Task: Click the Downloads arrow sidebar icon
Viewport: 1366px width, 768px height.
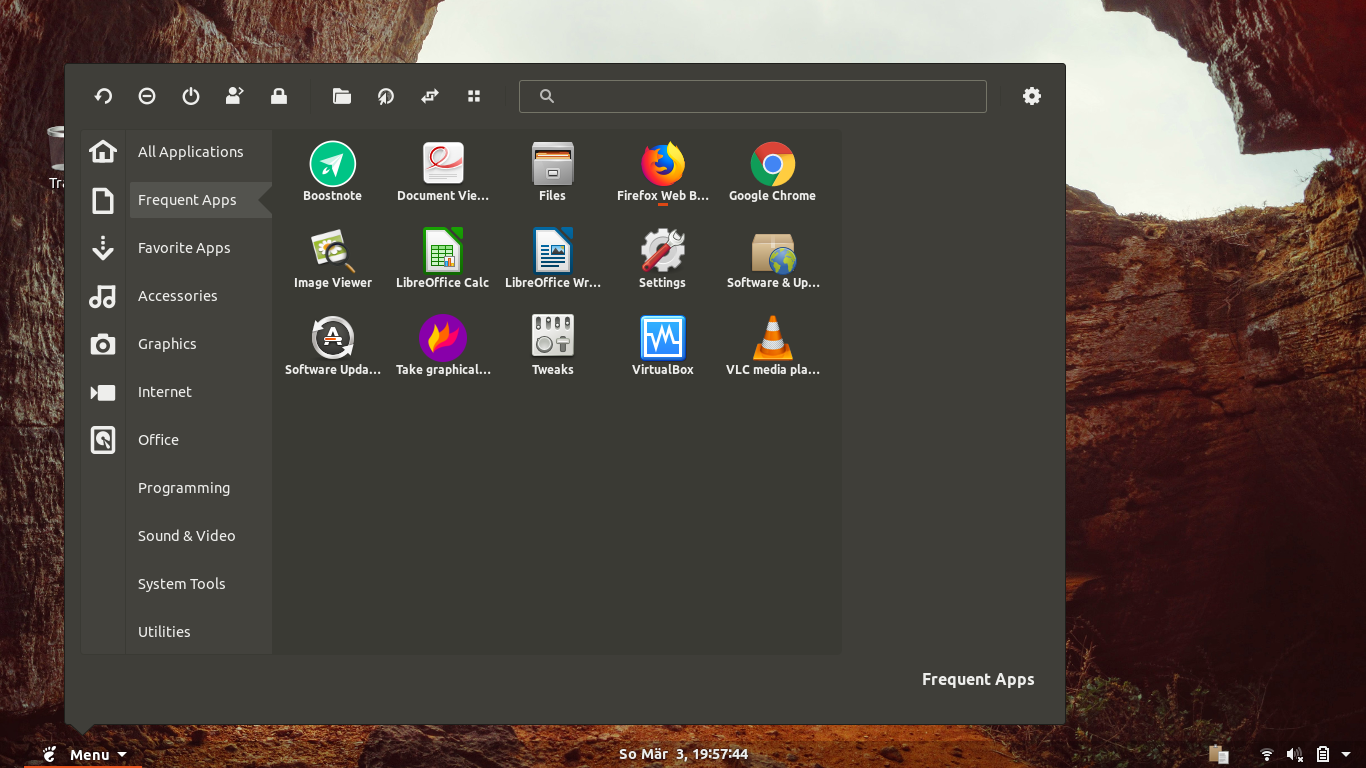Action: pyautogui.click(x=103, y=248)
